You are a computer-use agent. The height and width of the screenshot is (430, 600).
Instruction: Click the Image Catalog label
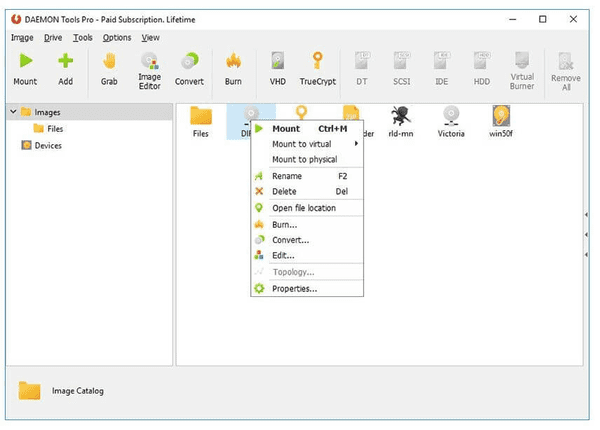click(78, 391)
